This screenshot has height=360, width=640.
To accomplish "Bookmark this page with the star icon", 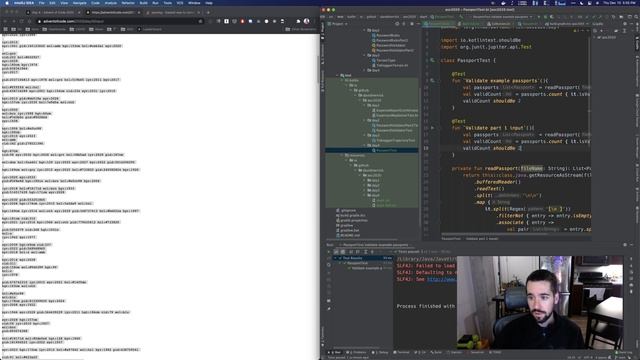I will 200,21.
